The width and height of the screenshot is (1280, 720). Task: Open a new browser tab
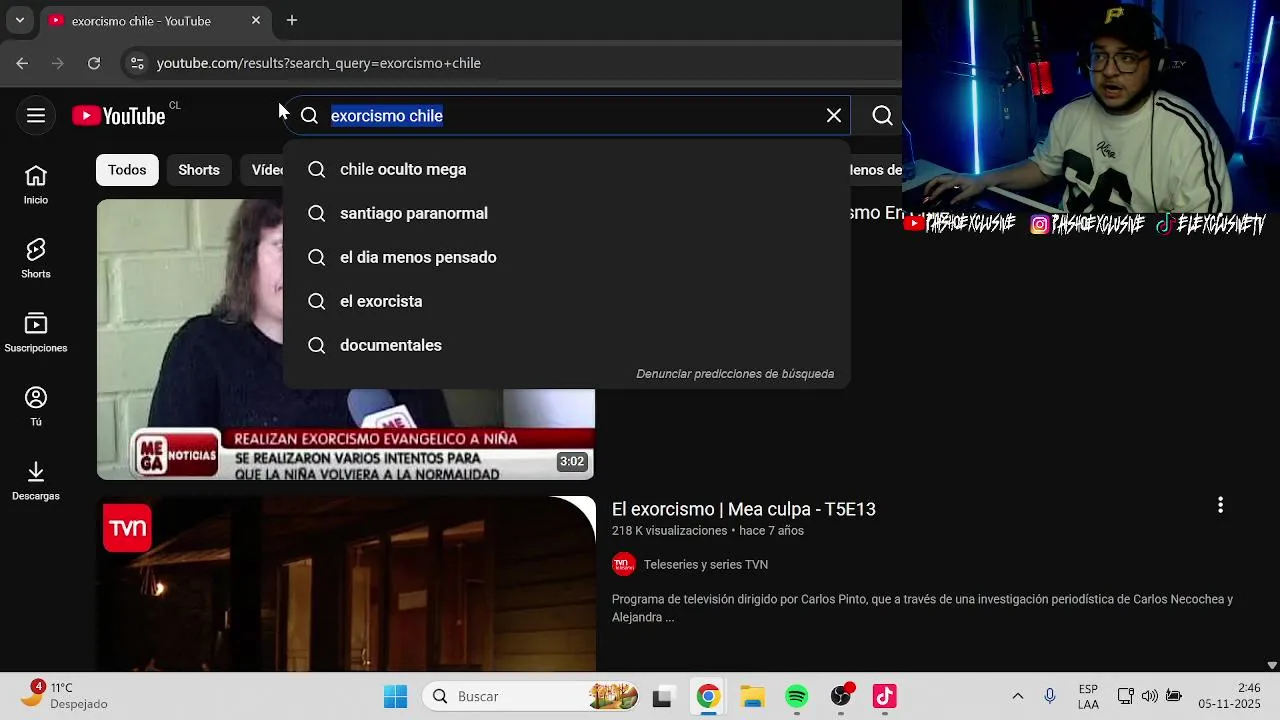(x=292, y=20)
